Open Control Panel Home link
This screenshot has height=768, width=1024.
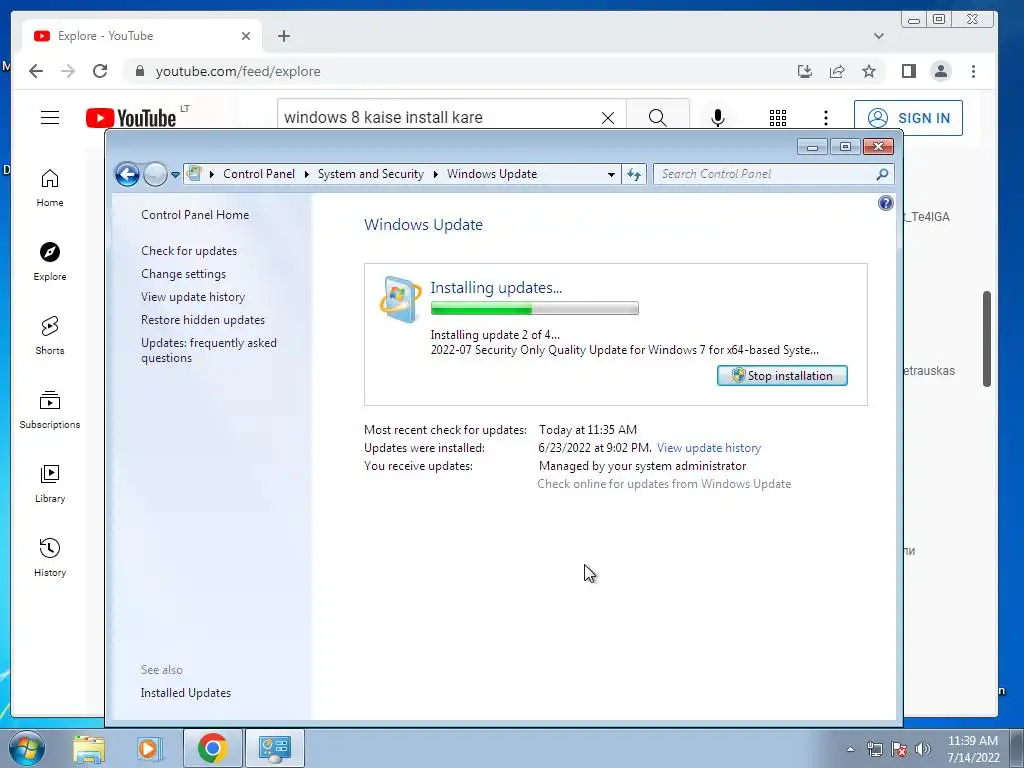click(x=195, y=215)
